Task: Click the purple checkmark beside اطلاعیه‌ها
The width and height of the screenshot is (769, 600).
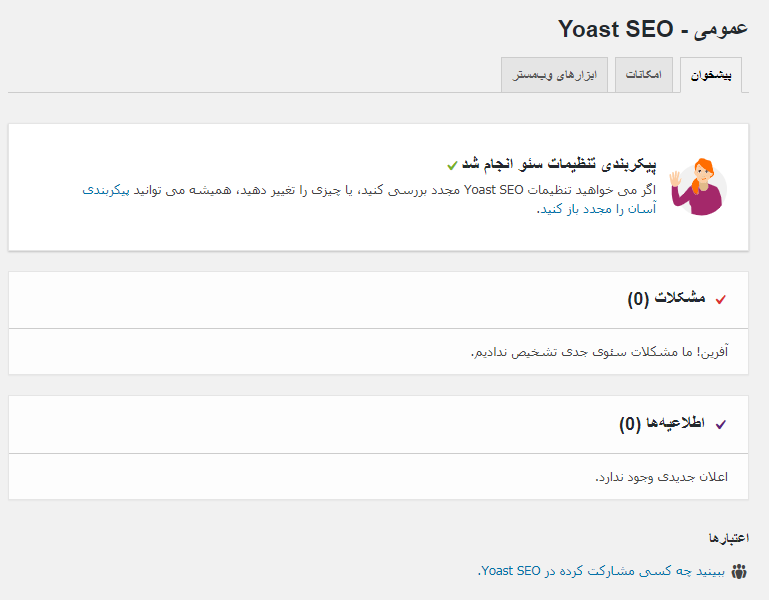Action: click(720, 424)
